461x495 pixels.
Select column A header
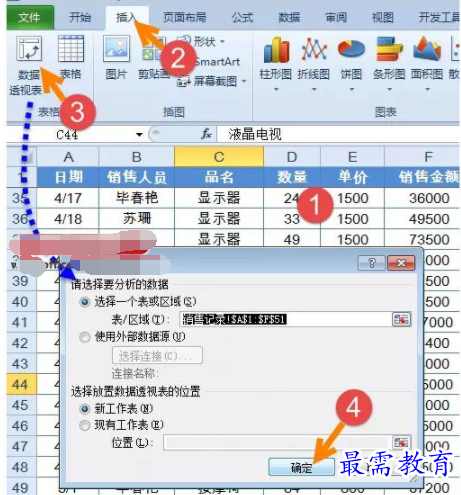(68, 157)
